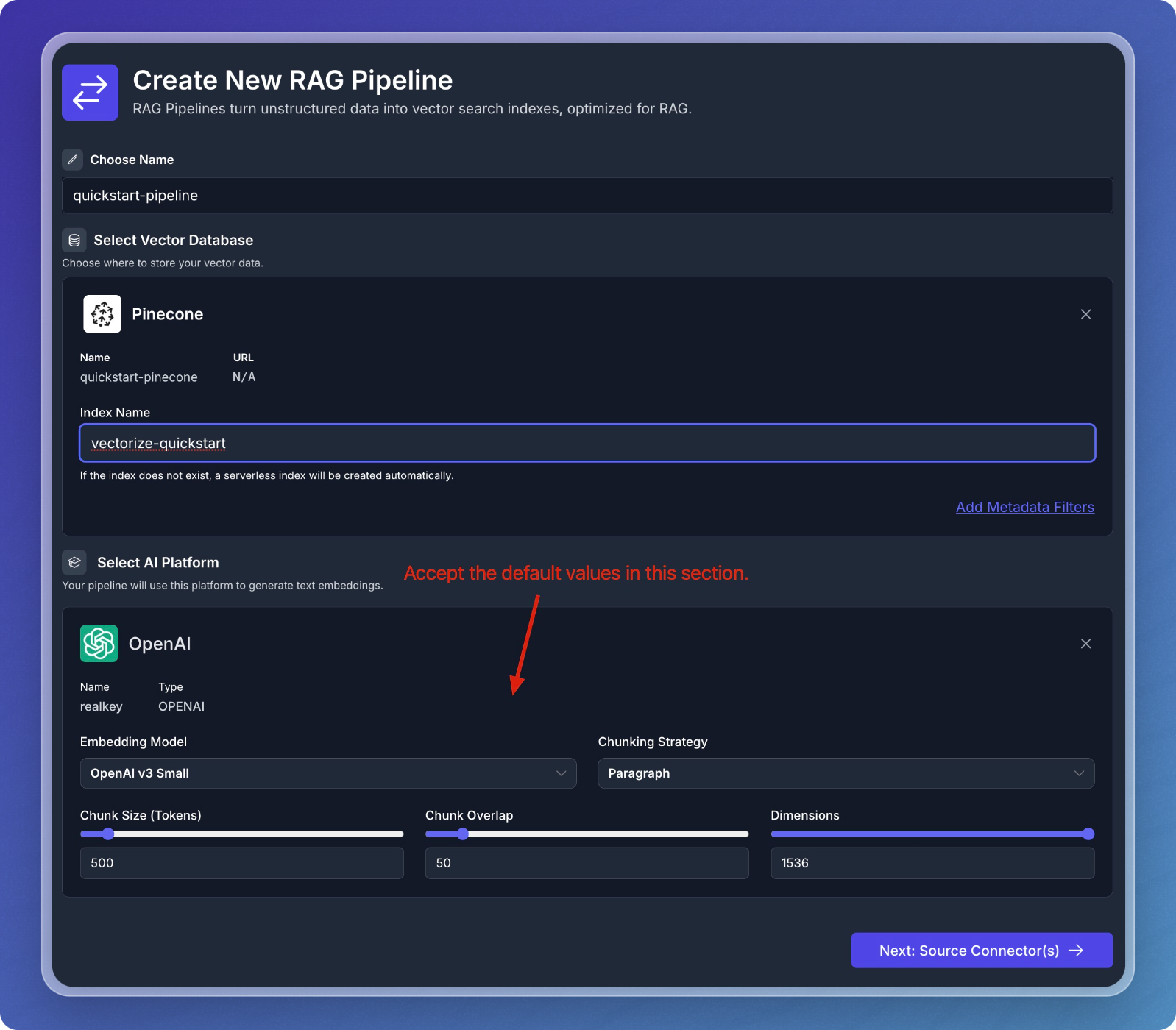This screenshot has height=1030, width=1176.
Task: Click the Dimensions value field showing 1536
Action: tap(932, 863)
